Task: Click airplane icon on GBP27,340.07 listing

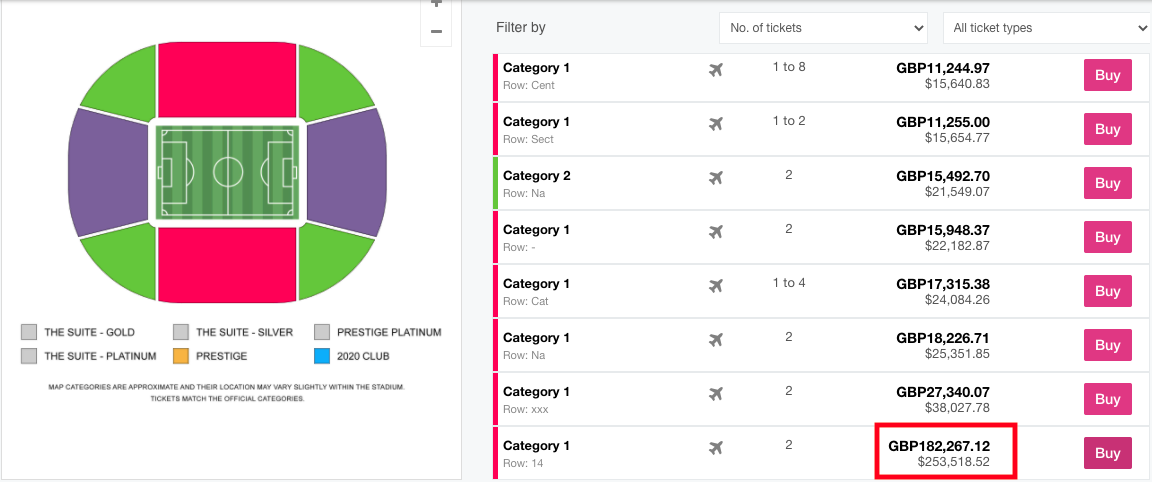Action: pos(715,394)
